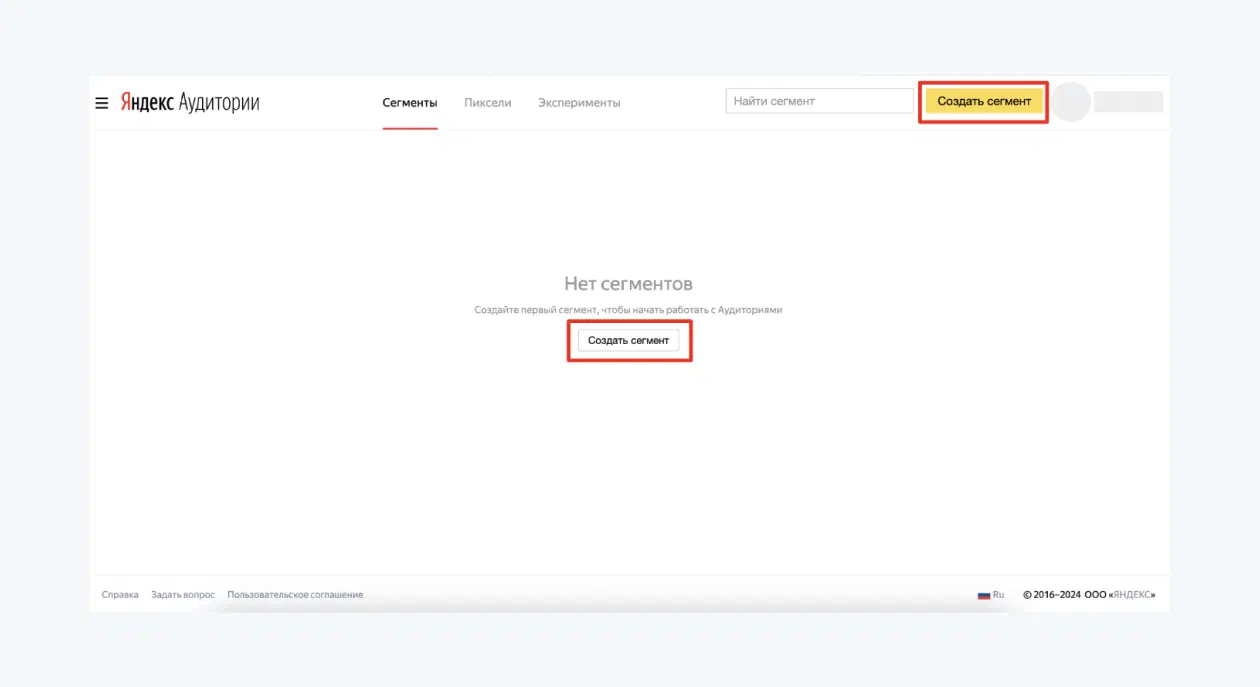The image size is (1260, 687).
Task: Click the red Яндекс logo word
Action: (x=147, y=103)
